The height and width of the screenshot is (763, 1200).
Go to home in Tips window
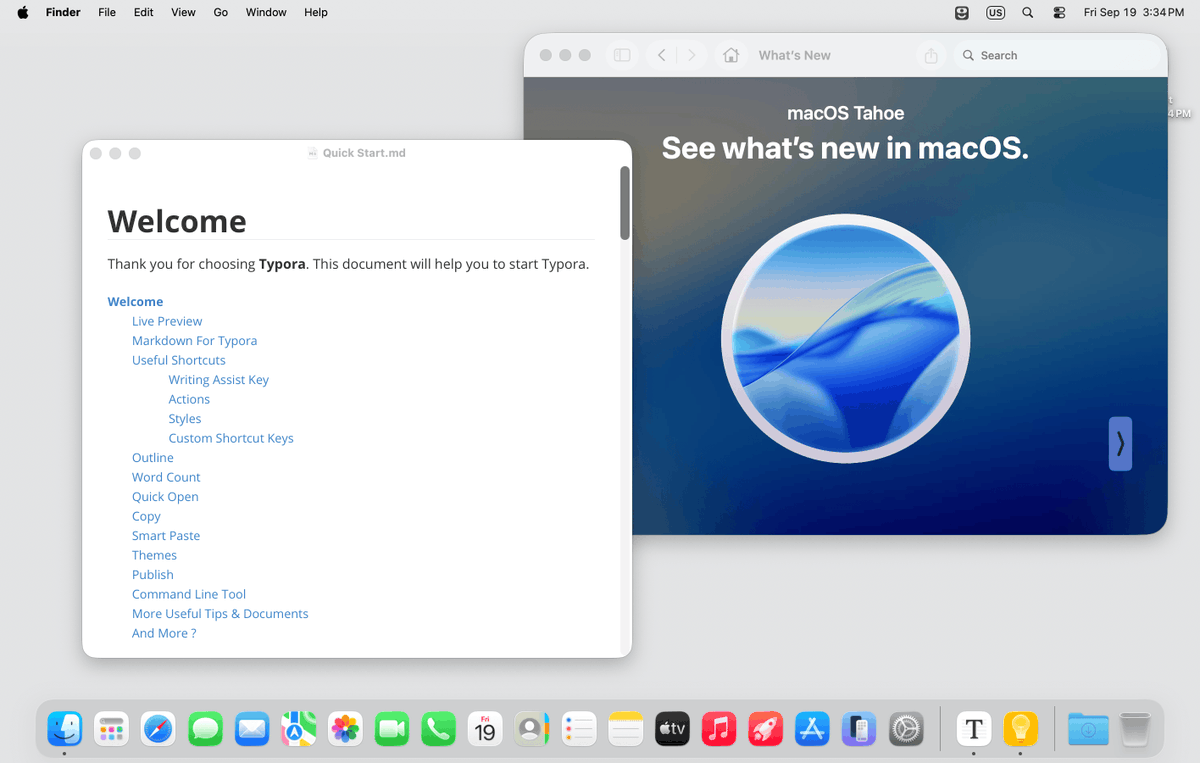click(x=732, y=56)
